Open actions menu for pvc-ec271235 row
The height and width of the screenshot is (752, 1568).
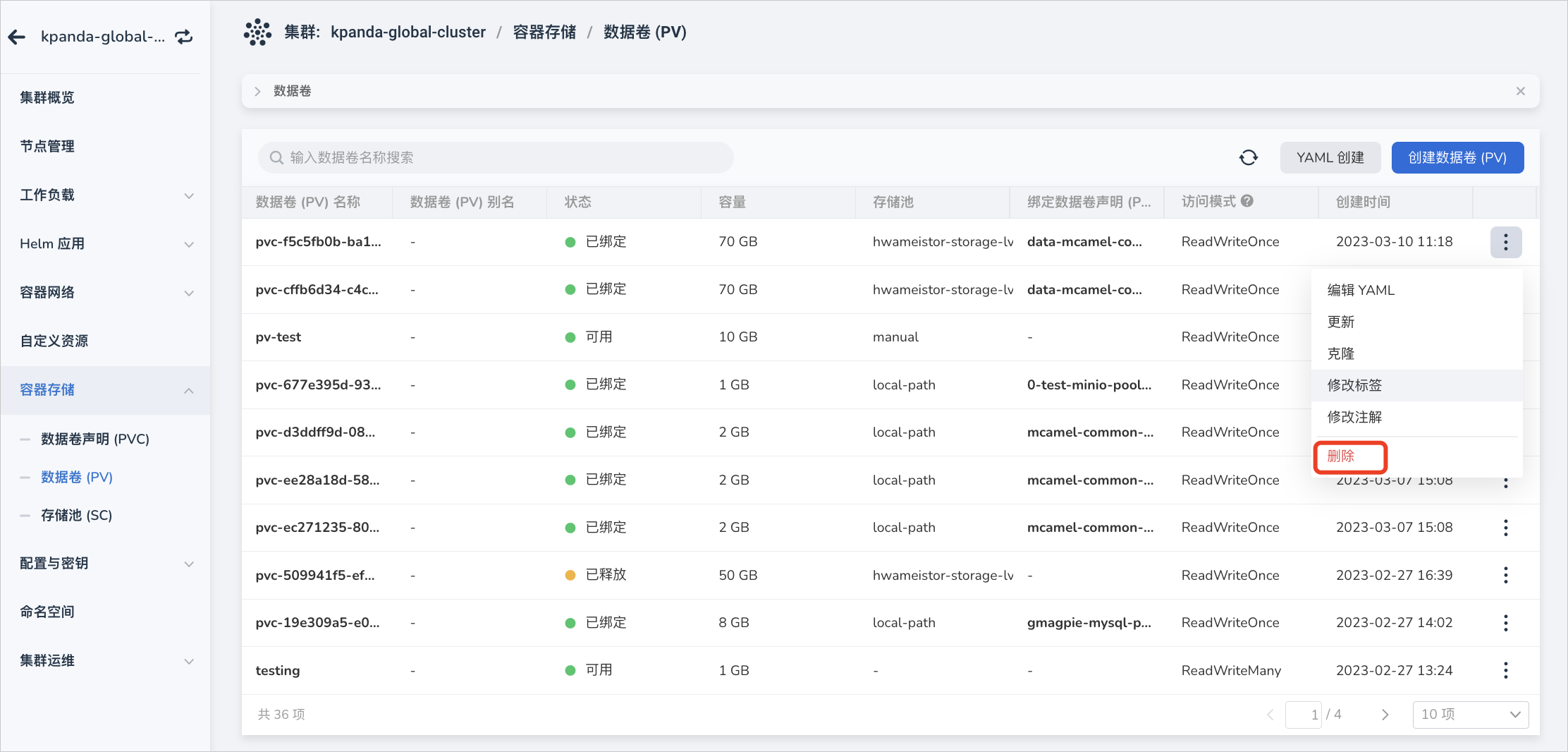[1506, 528]
